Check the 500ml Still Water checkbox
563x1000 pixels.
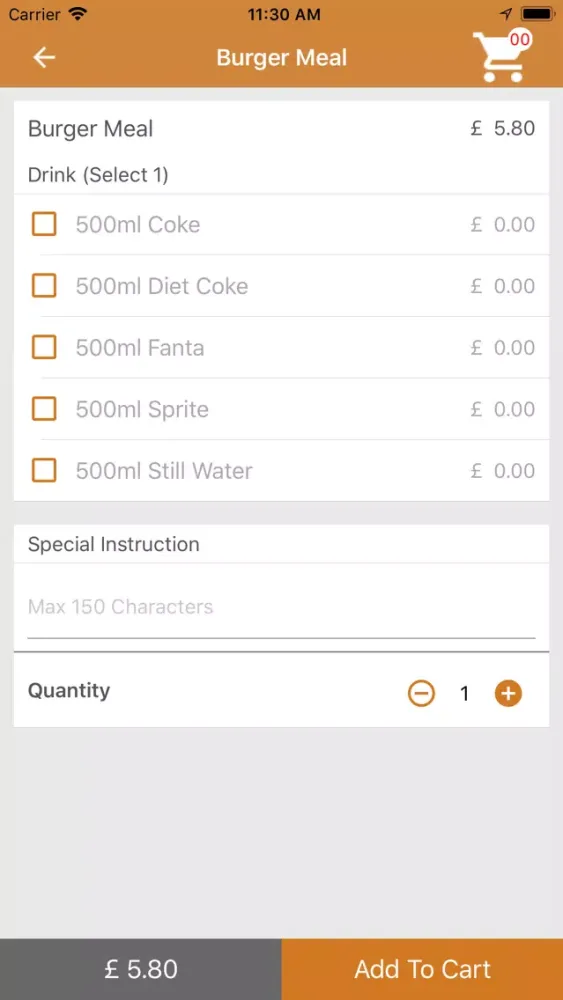click(44, 471)
